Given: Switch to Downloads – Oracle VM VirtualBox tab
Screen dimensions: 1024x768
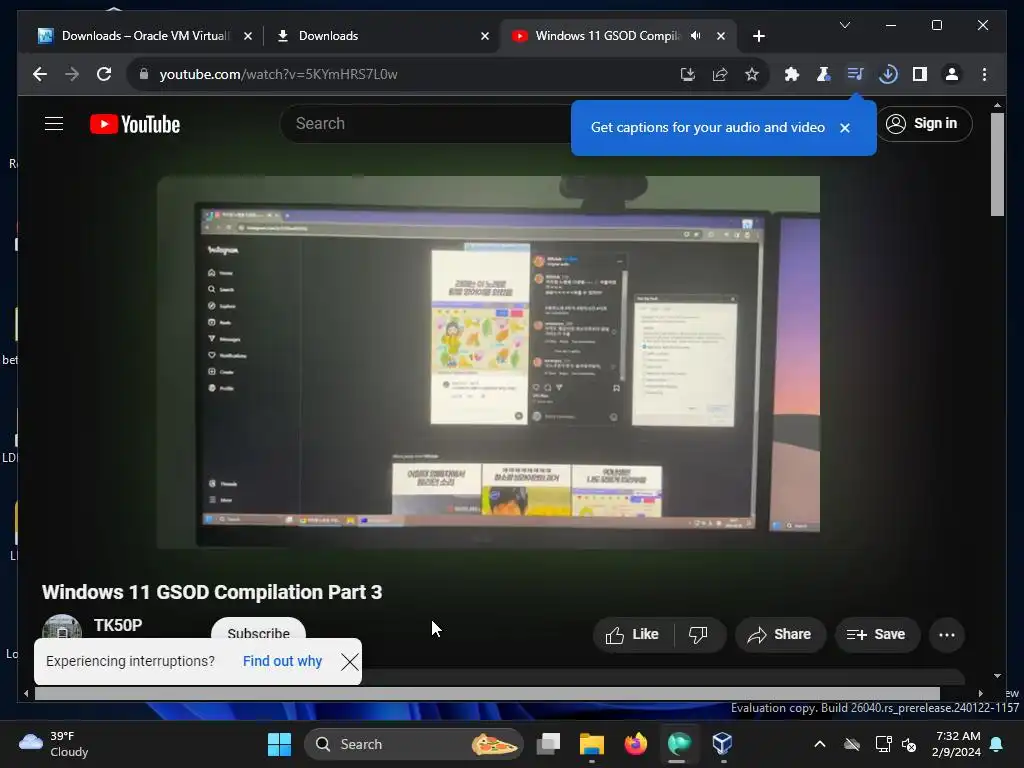Looking at the screenshot, I should (144, 36).
